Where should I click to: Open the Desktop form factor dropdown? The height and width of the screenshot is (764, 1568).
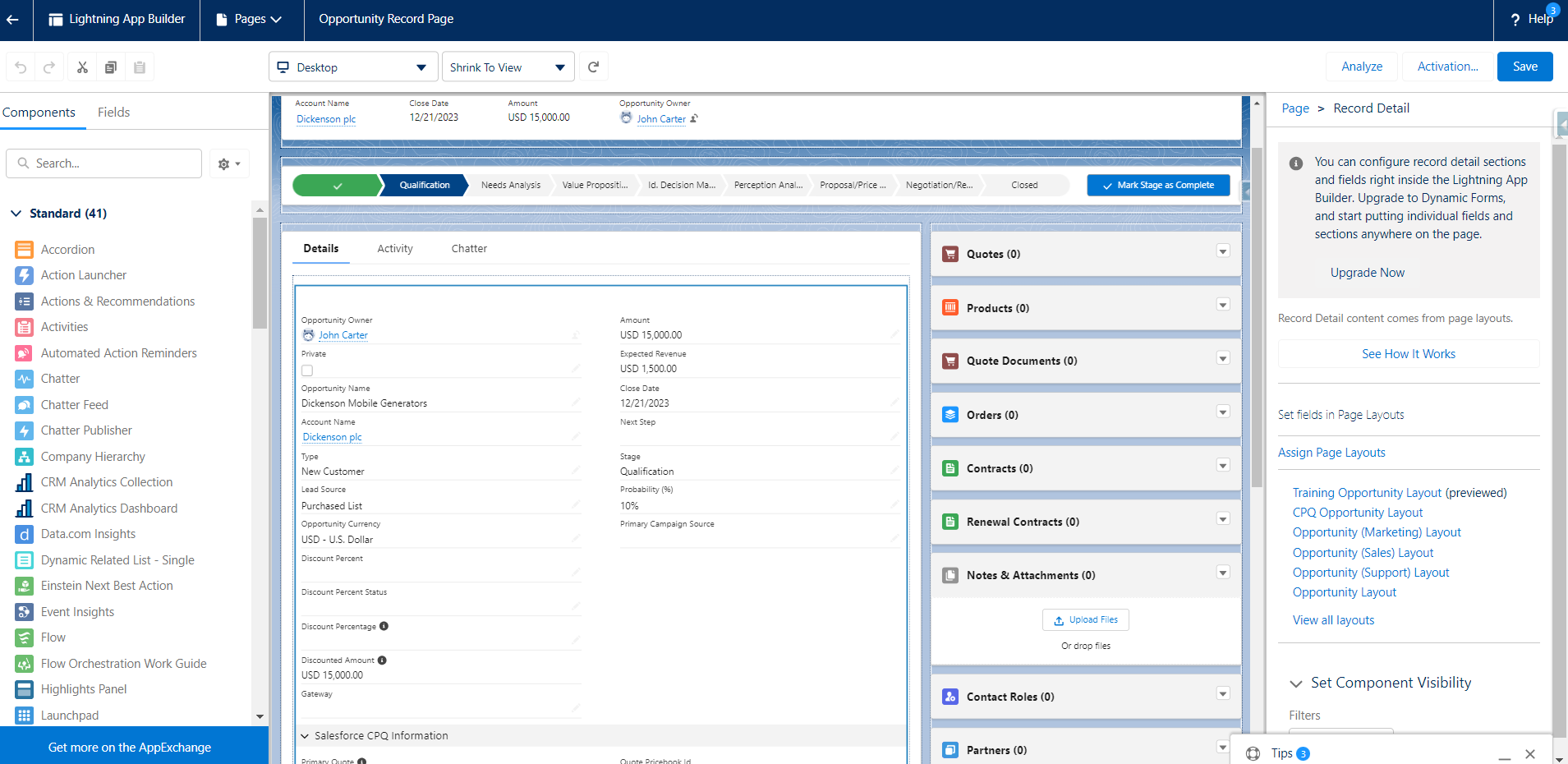(x=353, y=67)
